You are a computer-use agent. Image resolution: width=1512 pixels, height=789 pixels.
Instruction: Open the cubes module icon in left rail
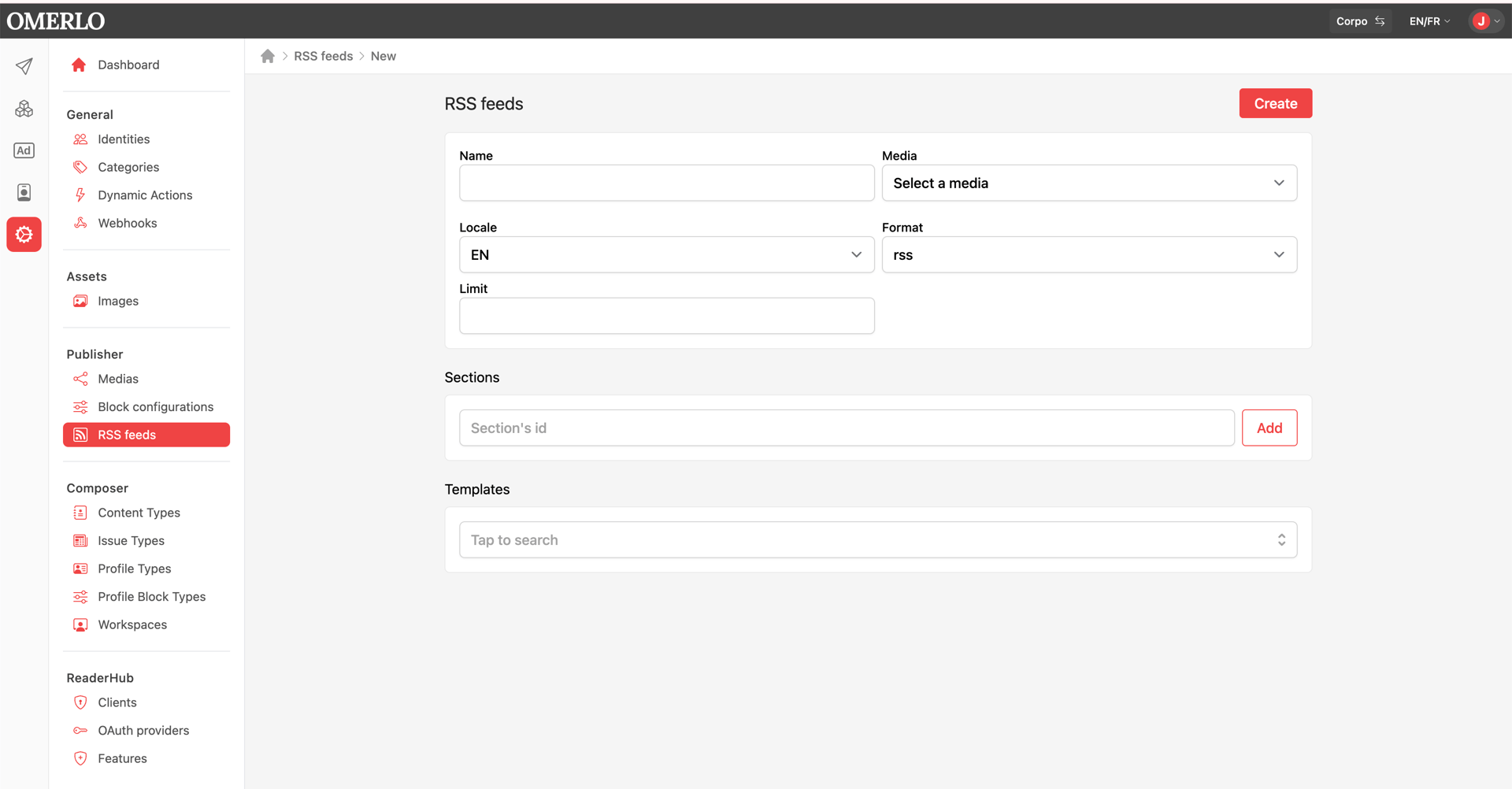pos(24,109)
